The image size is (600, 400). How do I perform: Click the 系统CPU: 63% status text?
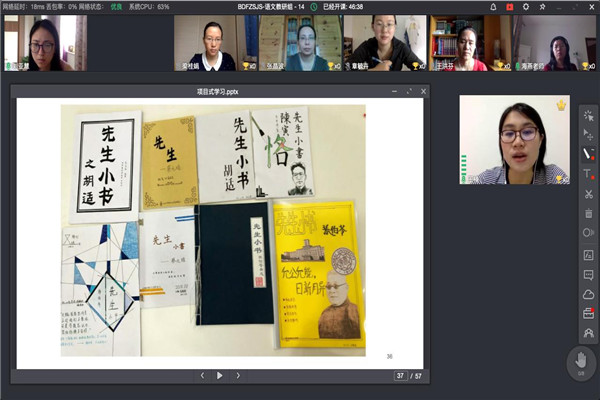[149, 7]
